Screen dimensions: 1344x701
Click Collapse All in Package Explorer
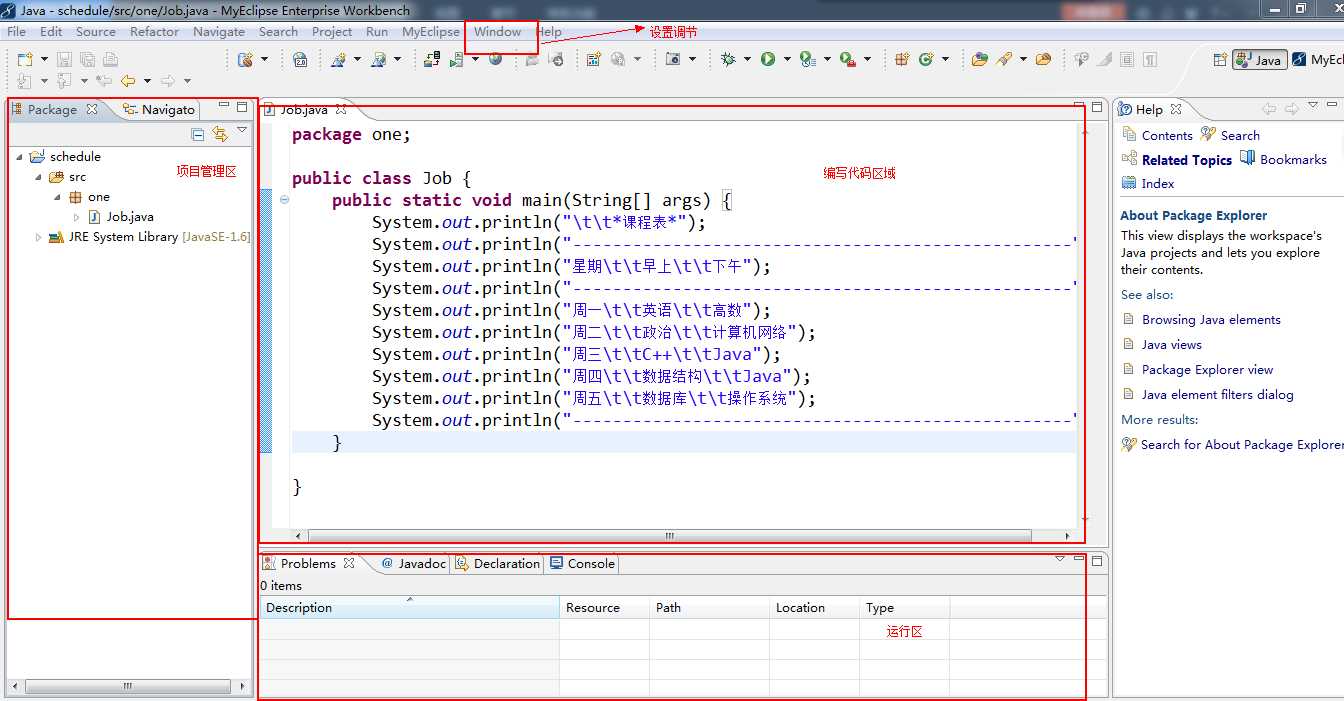point(198,133)
